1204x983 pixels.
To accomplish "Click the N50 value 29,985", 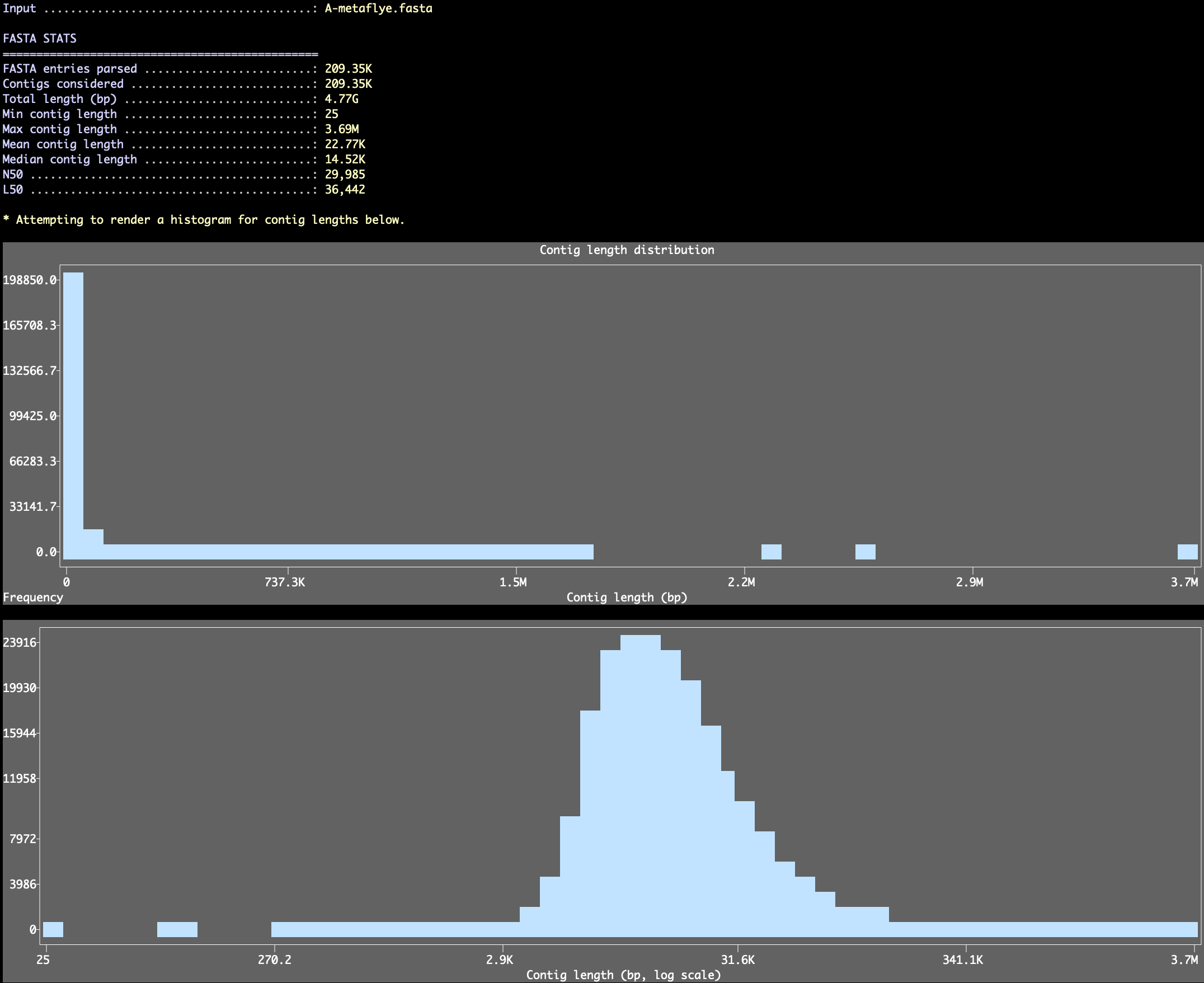I will [x=344, y=175].
